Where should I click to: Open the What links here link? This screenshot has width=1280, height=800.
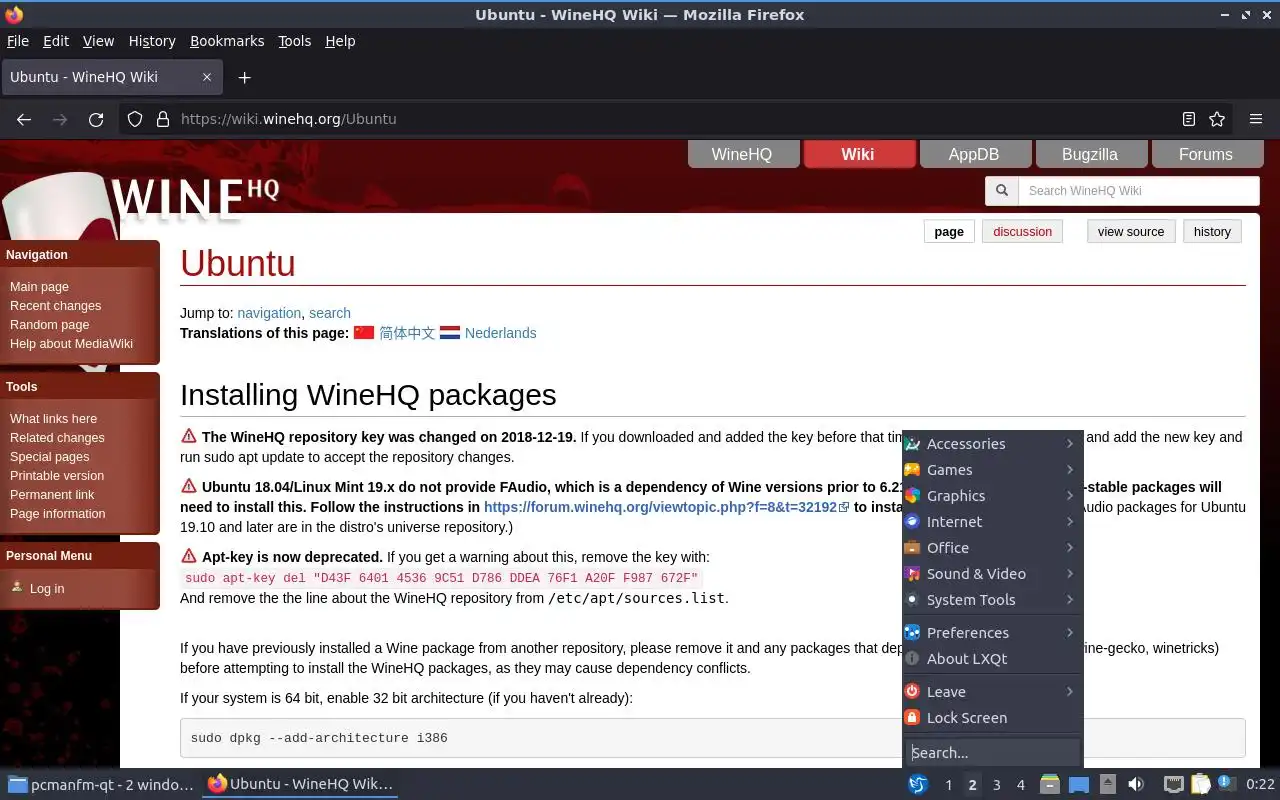[x=53, y=419]
